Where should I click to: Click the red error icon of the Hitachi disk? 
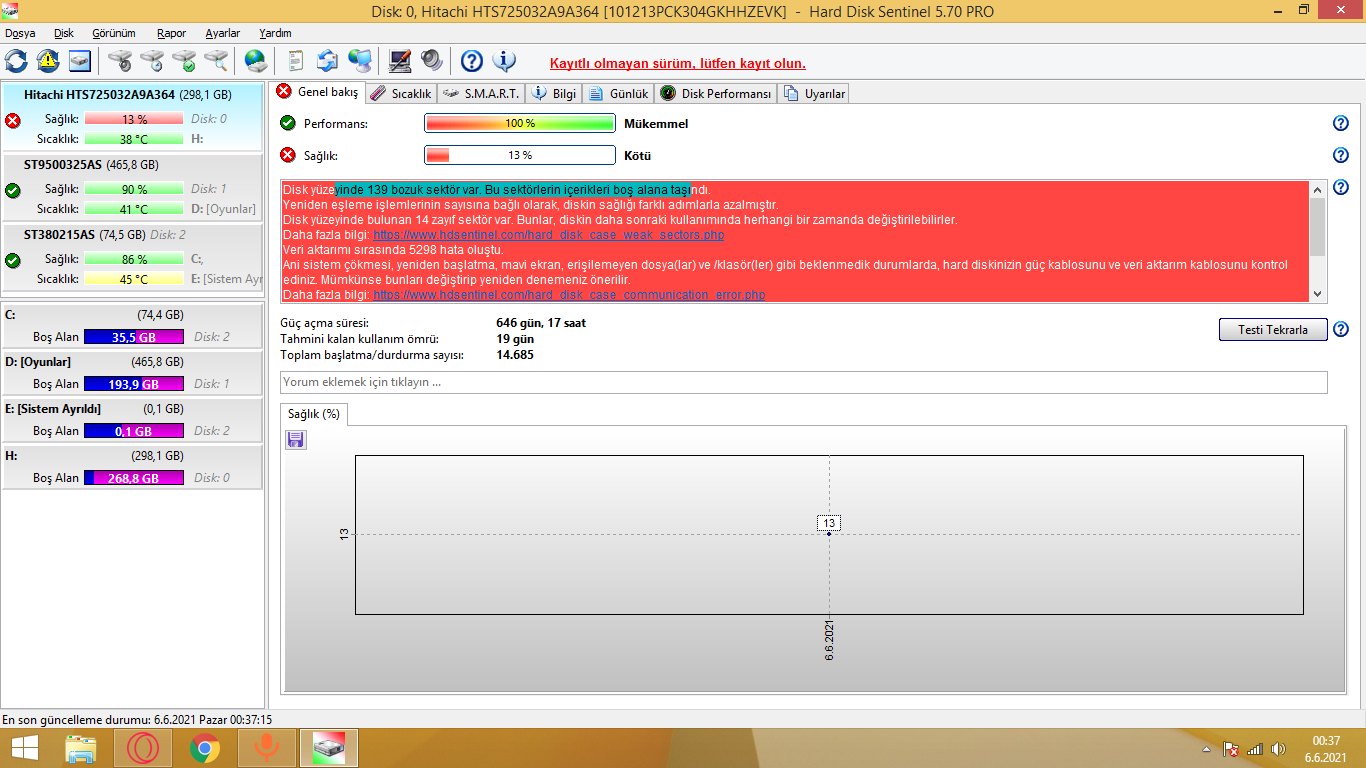pos(13,121)
